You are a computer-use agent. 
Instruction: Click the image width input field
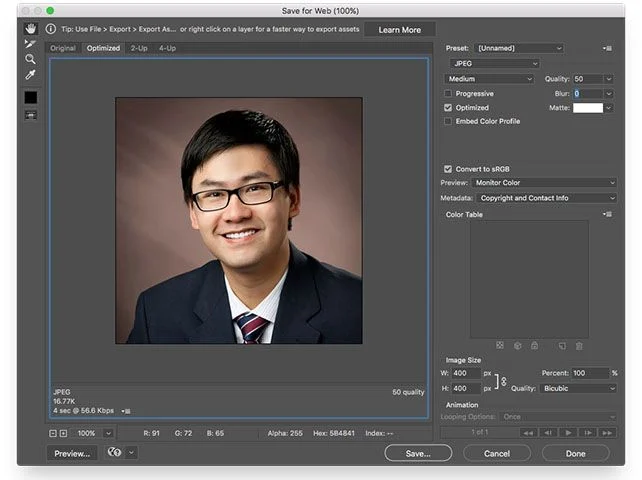tap(466, 373)
